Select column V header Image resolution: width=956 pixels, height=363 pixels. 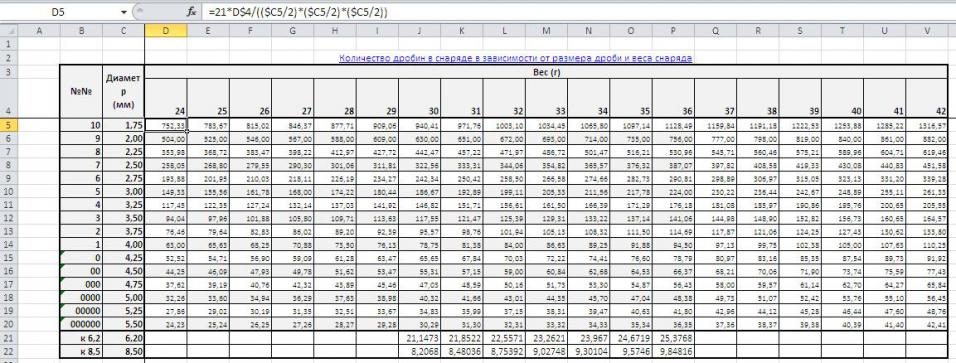[927, 31]
